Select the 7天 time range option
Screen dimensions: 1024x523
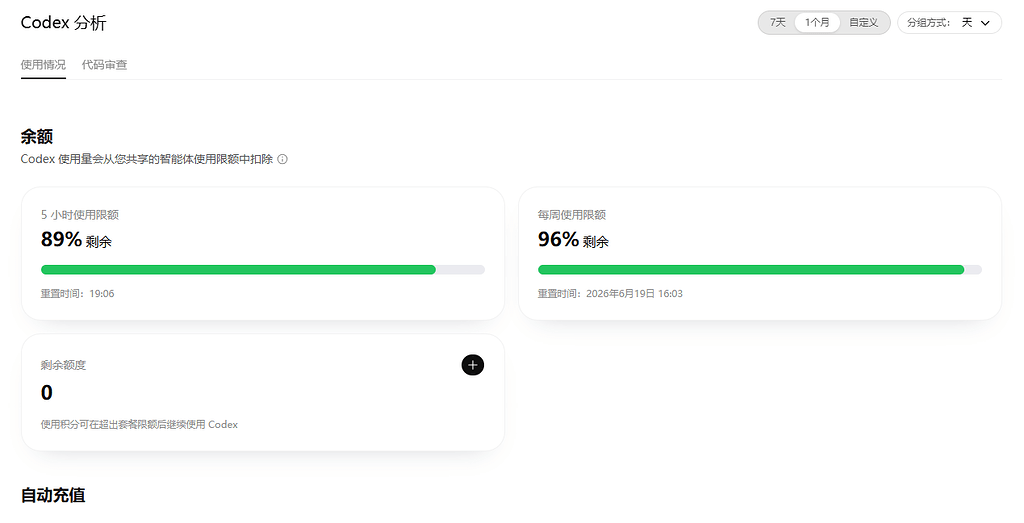[777, 22]
